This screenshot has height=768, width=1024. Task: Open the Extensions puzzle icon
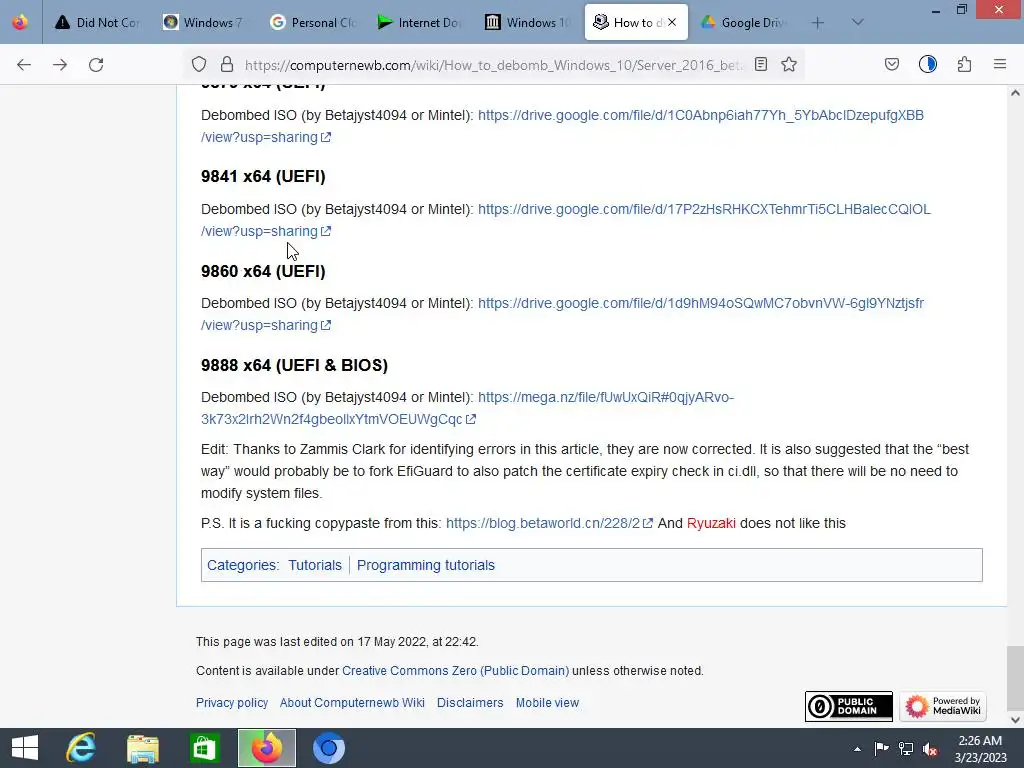[x=964, y=64]
